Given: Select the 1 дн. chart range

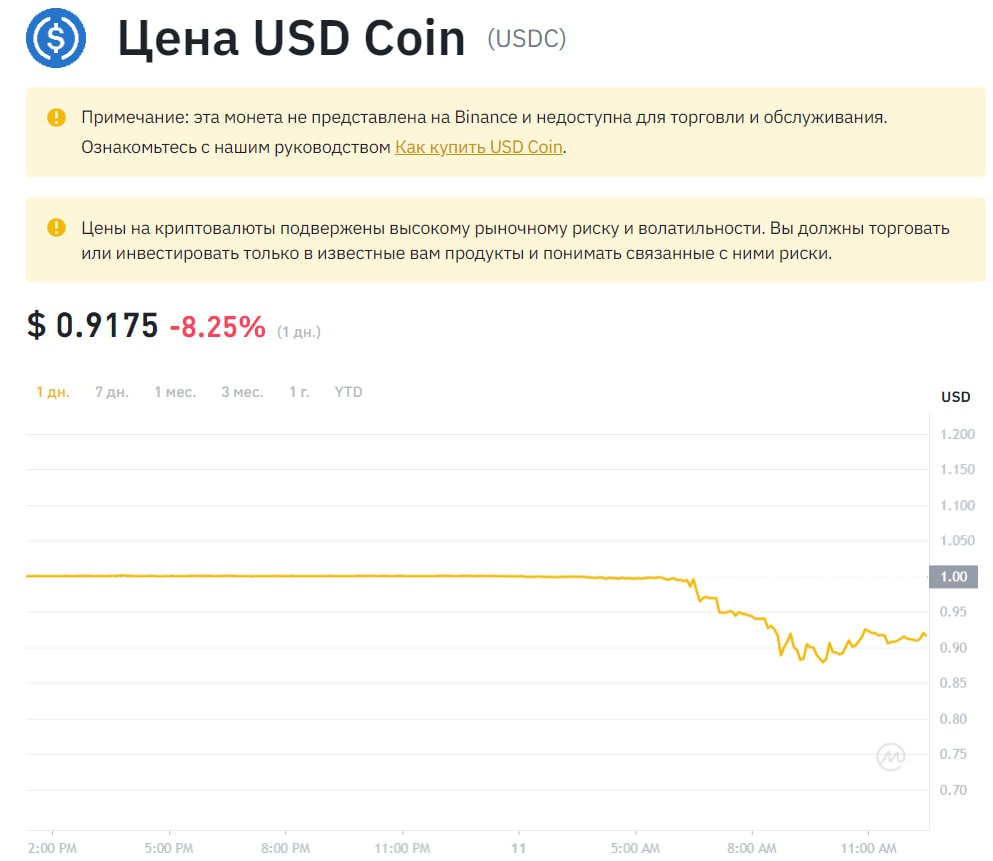Looking at the screenshot, I should [53, 392].
